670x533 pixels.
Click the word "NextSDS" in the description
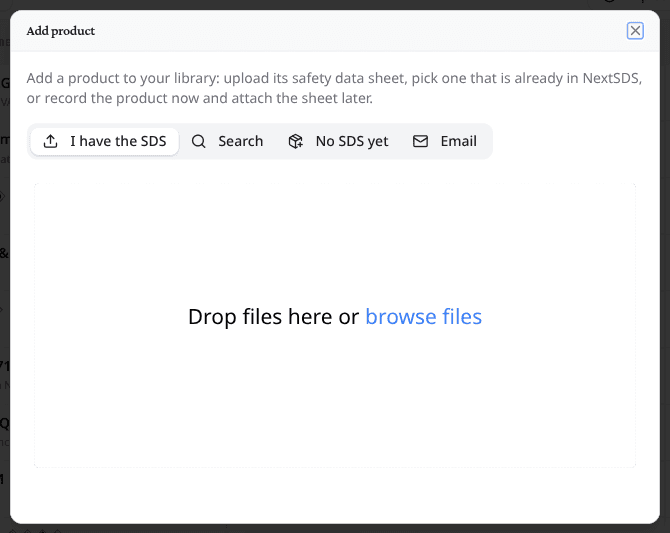[x=611, y=78]
